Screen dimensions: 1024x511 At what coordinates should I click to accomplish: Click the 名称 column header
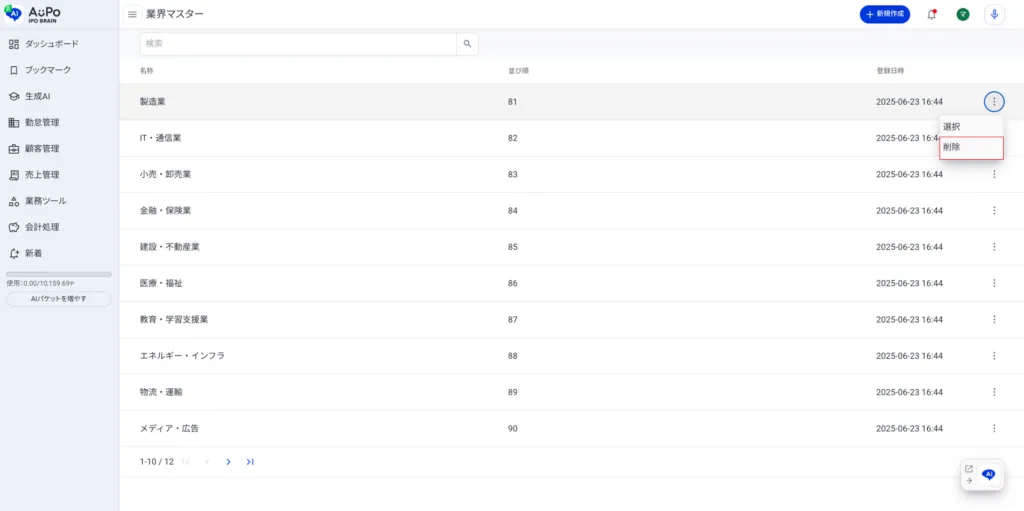click(x=146, y=70)
